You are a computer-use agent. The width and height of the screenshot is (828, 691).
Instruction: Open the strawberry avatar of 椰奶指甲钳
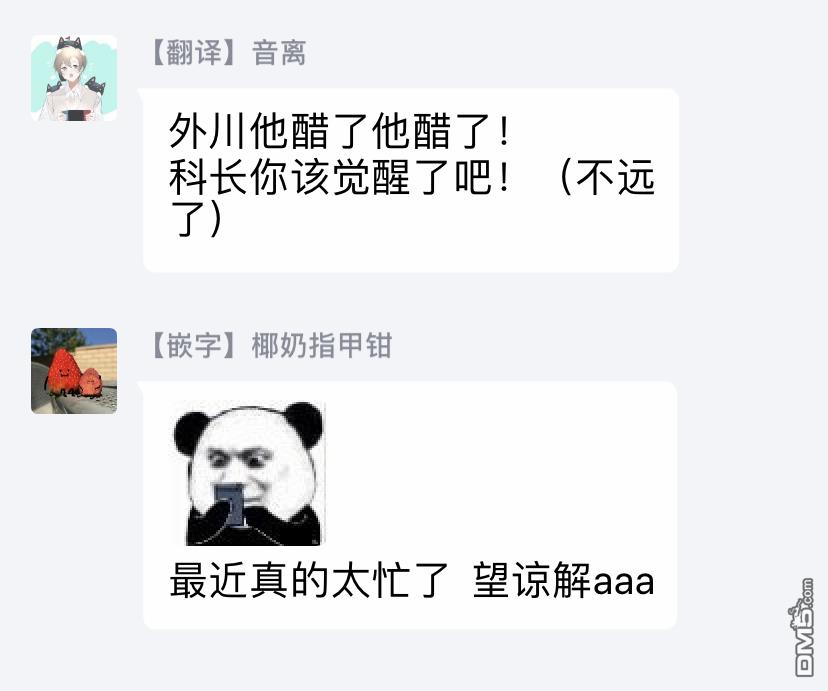74,371
